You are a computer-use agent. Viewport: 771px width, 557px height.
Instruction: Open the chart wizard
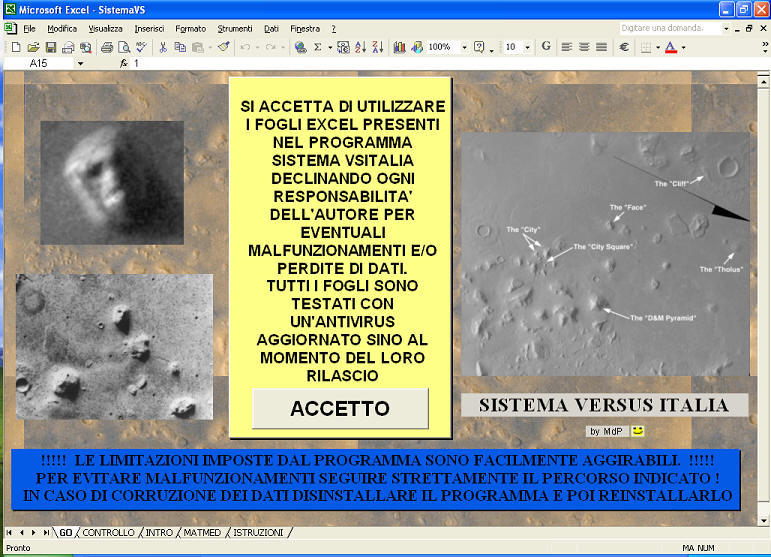coord(399,47)
